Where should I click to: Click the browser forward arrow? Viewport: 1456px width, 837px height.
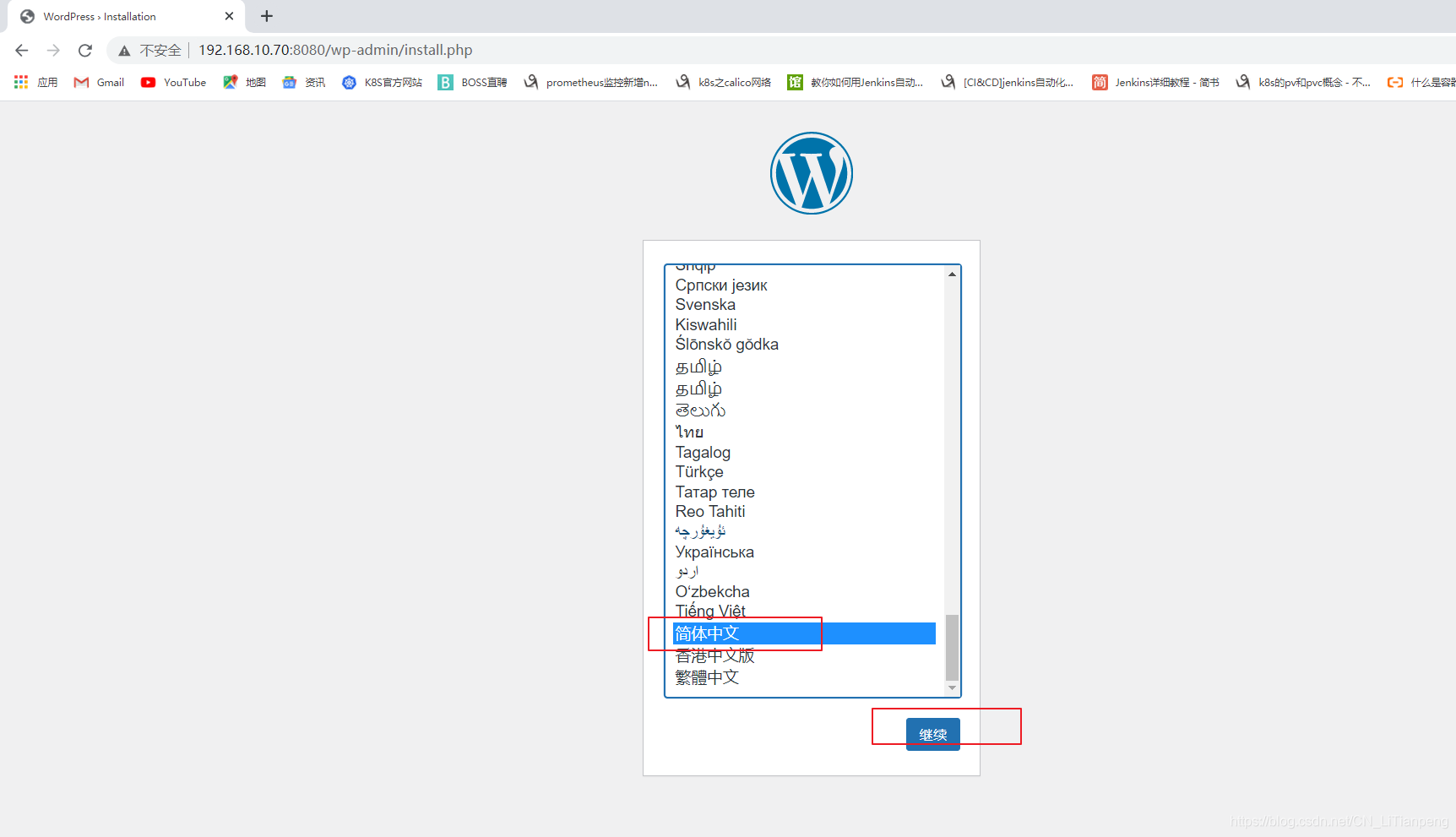(53, 51)
